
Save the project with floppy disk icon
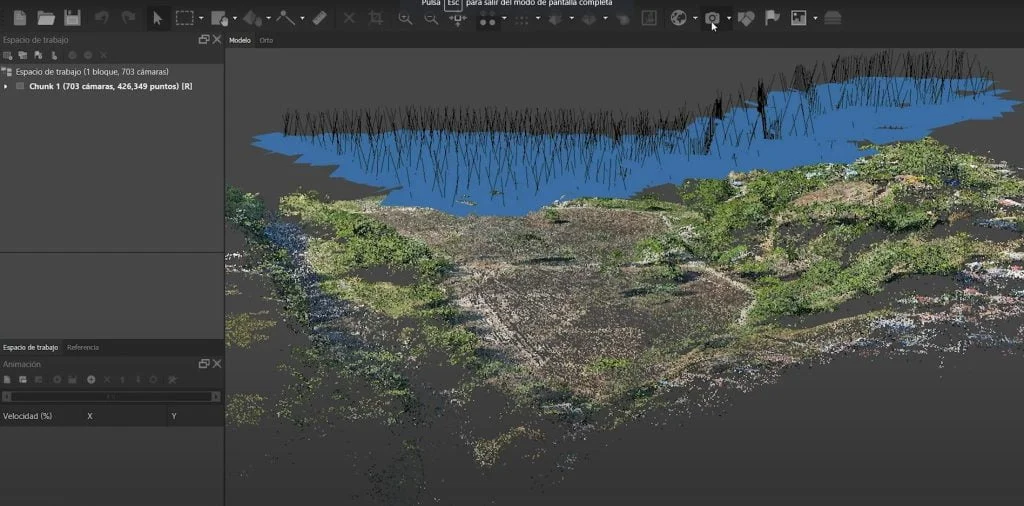(x=72, y=18)
